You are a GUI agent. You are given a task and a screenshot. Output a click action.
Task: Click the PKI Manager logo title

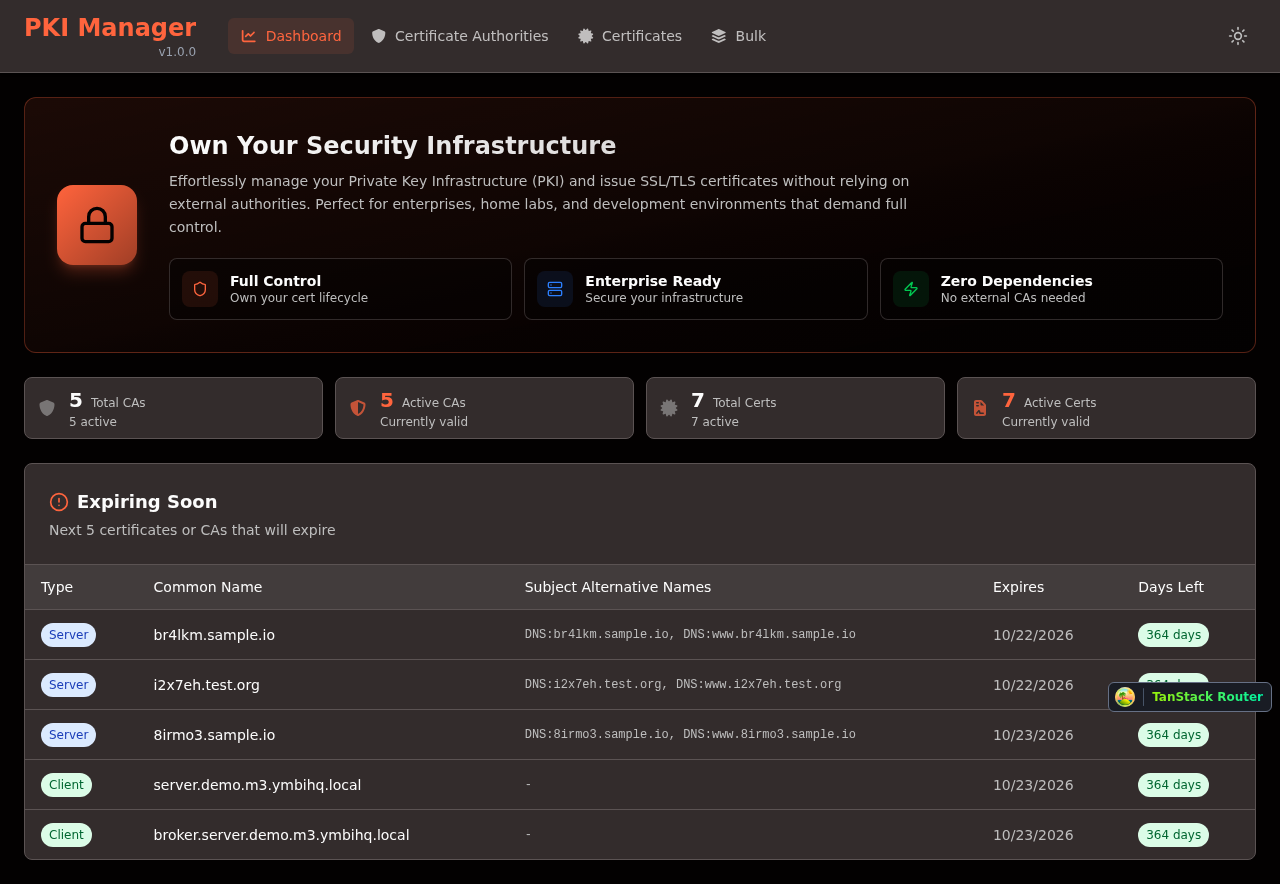point(110,28)
